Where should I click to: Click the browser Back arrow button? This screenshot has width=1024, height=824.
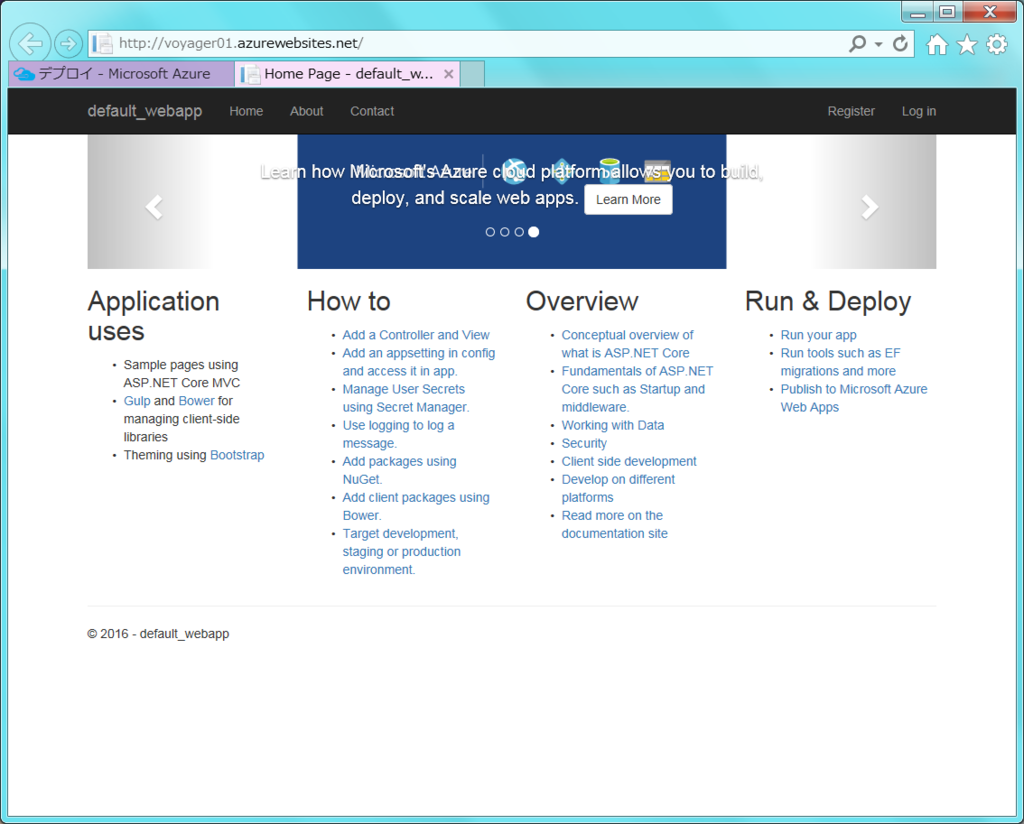[30, 44]
